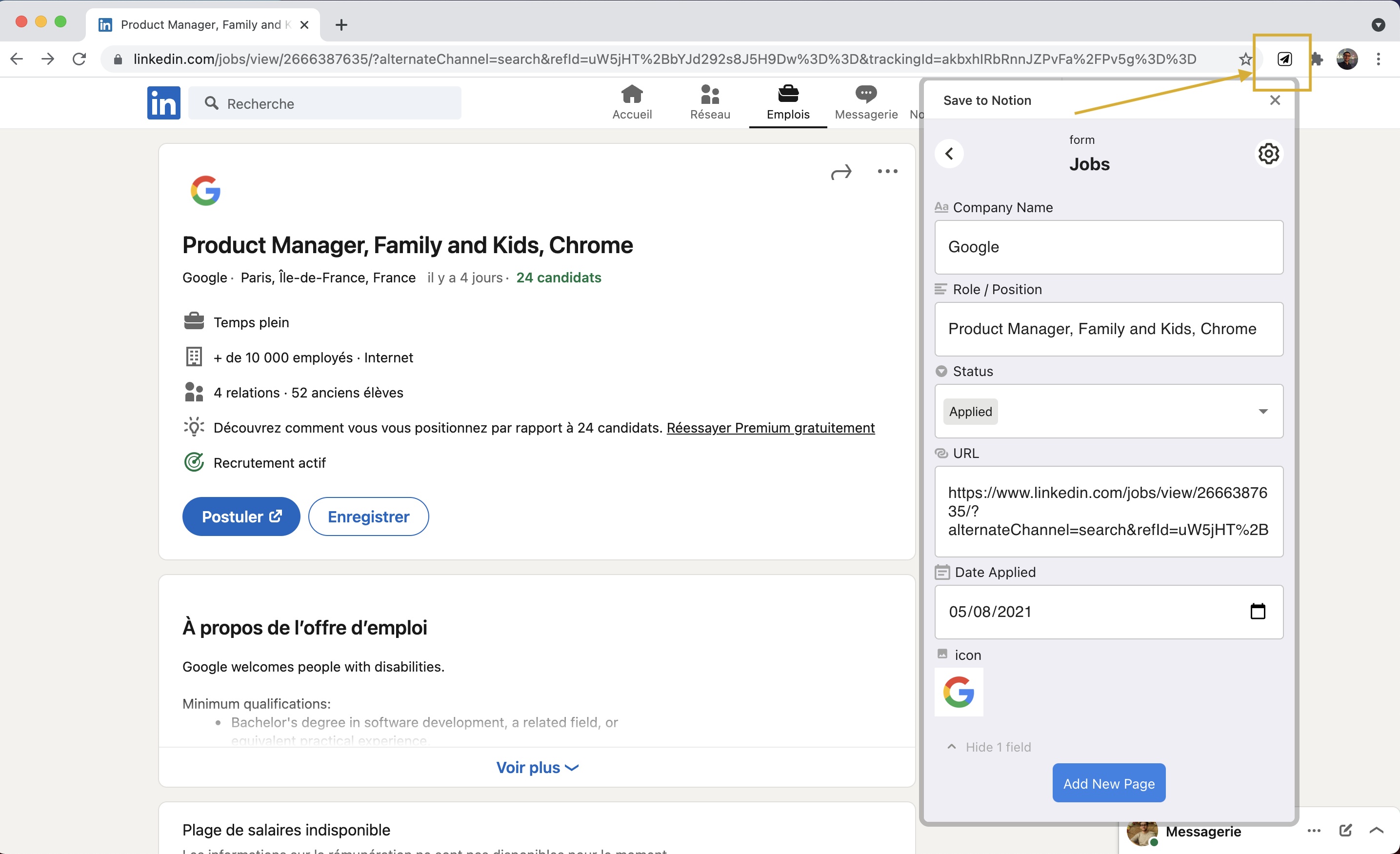Go back from the Jobs form

(949, 154)
